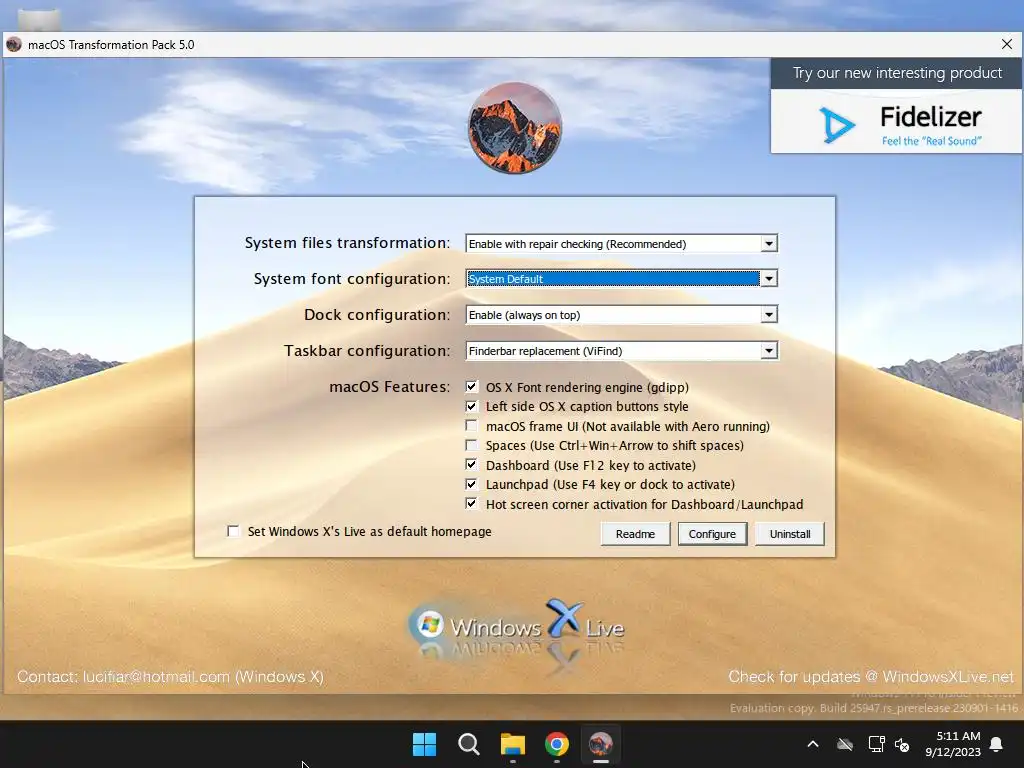Open the clock showing 5:11 AM

tap(953, 744)
